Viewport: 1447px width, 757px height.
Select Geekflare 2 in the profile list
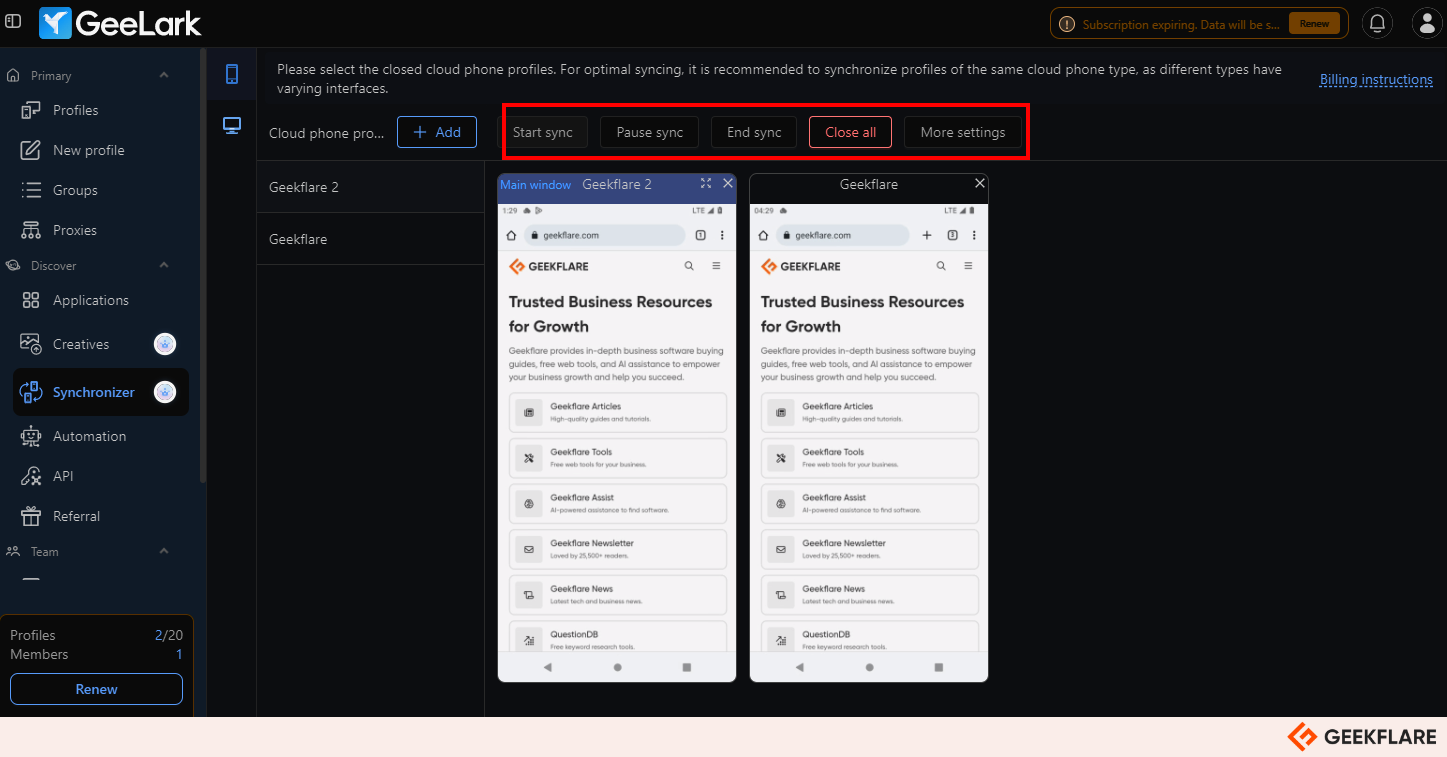[370, 187]
